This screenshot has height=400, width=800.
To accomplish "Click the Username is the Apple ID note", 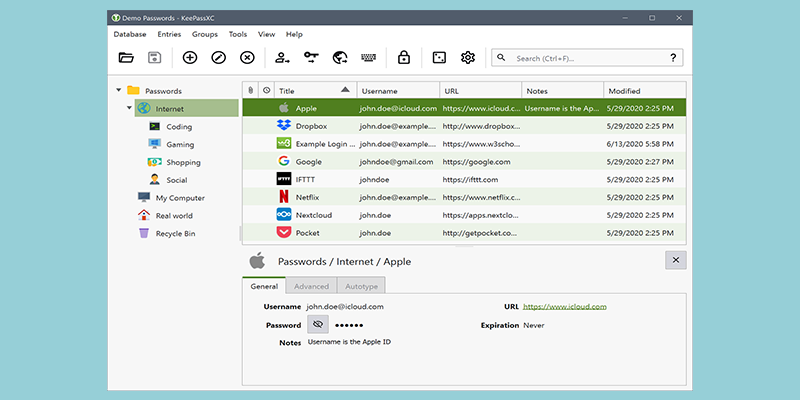I will pyautogui.click(x=349, y=342).
